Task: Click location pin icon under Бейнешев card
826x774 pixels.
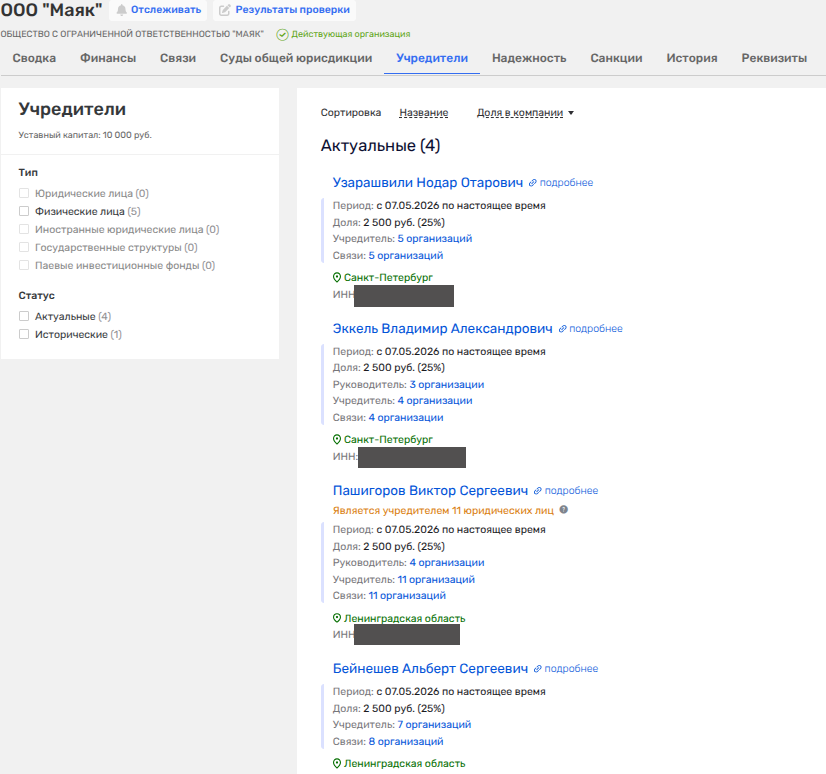Action: point(337,763)
